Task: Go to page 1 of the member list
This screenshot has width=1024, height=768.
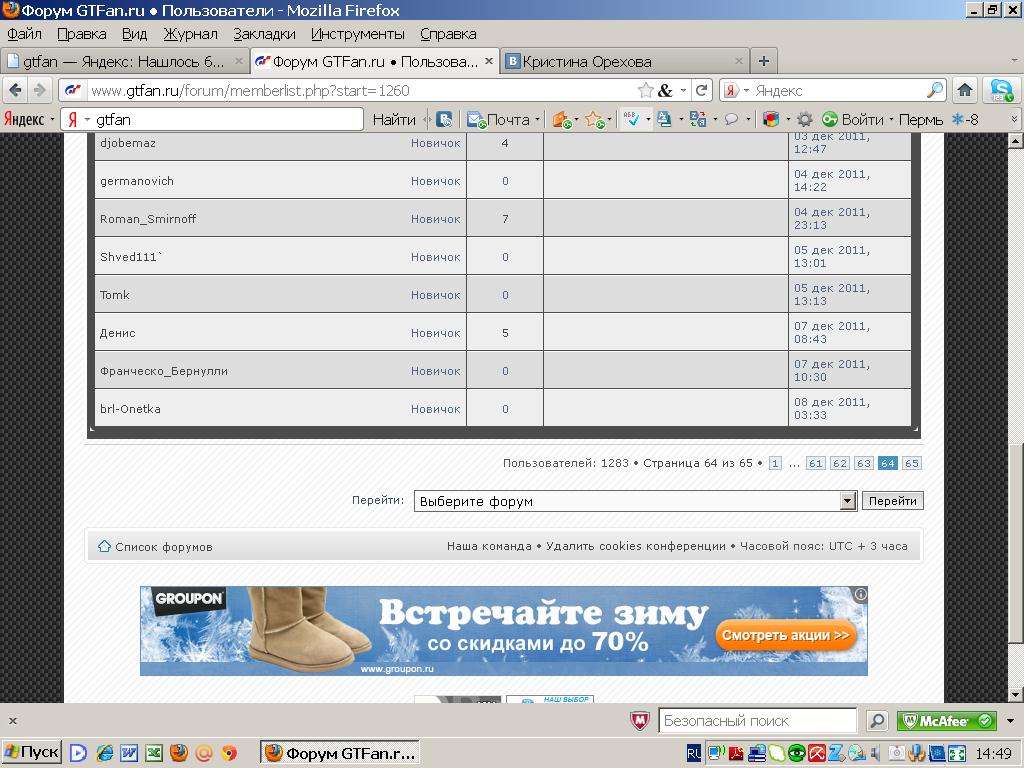Action: coord(775,463)
